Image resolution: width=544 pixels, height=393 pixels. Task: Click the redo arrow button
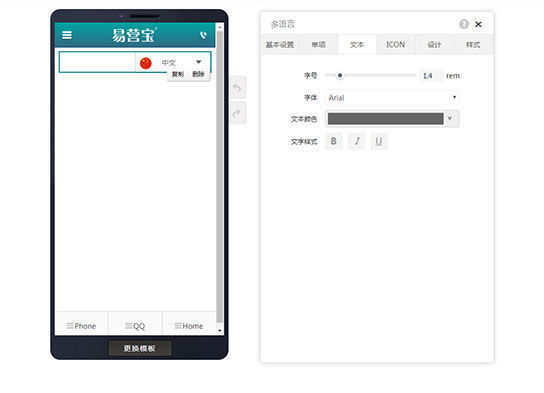238,113
